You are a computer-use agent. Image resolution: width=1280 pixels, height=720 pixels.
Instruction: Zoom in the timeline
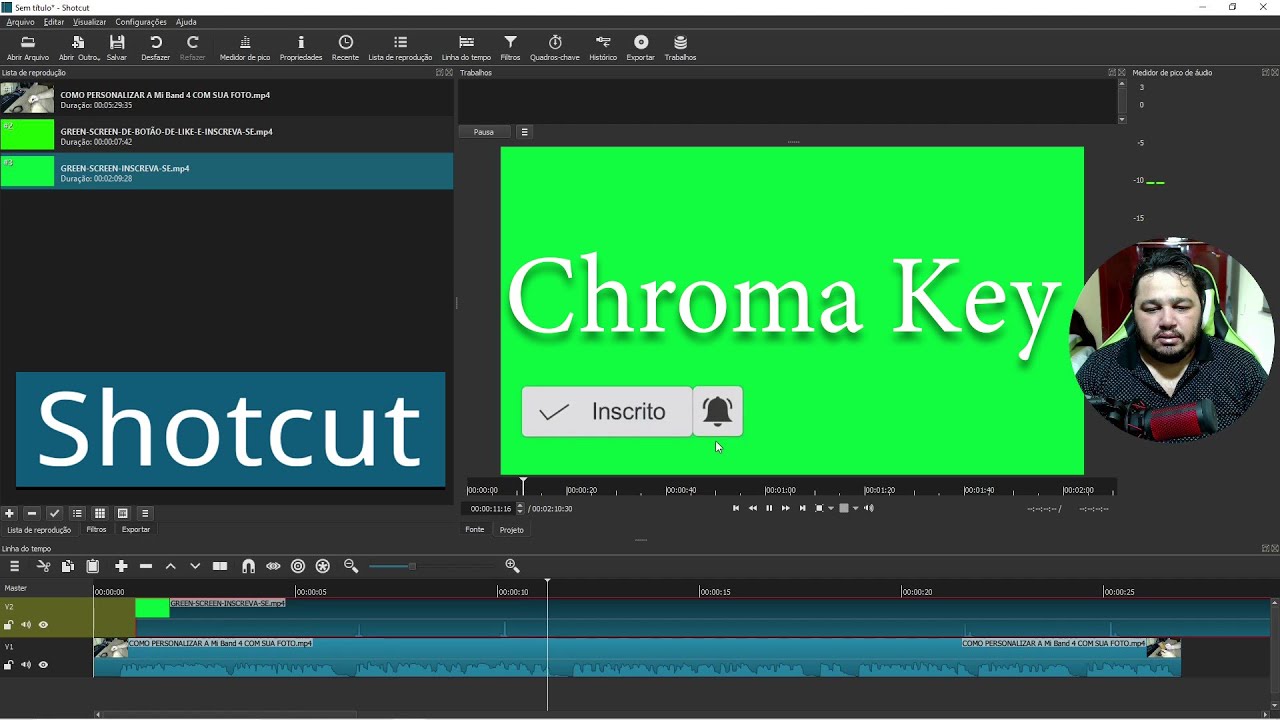pos(512,566)
